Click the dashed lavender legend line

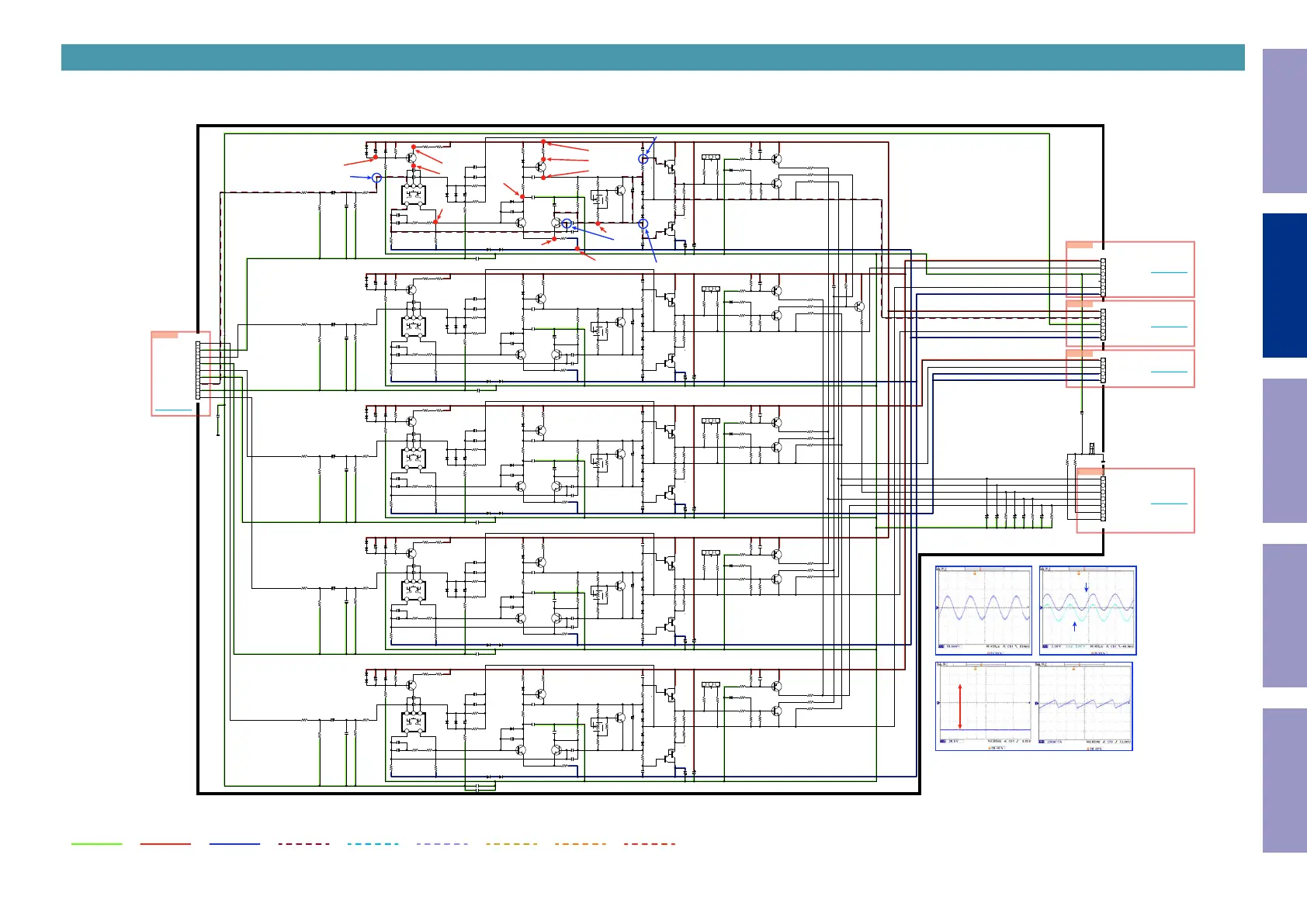click(442, 843)
